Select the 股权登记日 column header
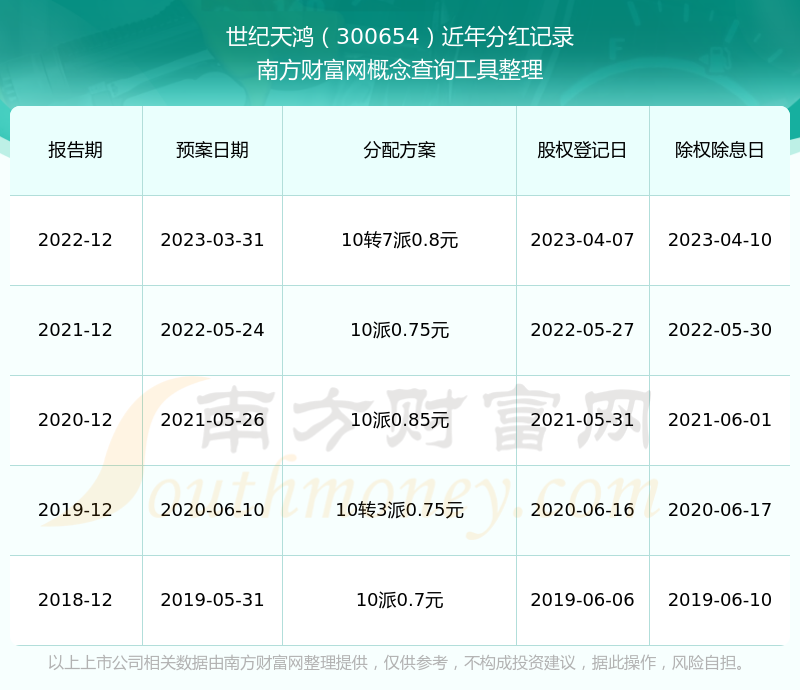800x690 pixels. pos(582,150)
